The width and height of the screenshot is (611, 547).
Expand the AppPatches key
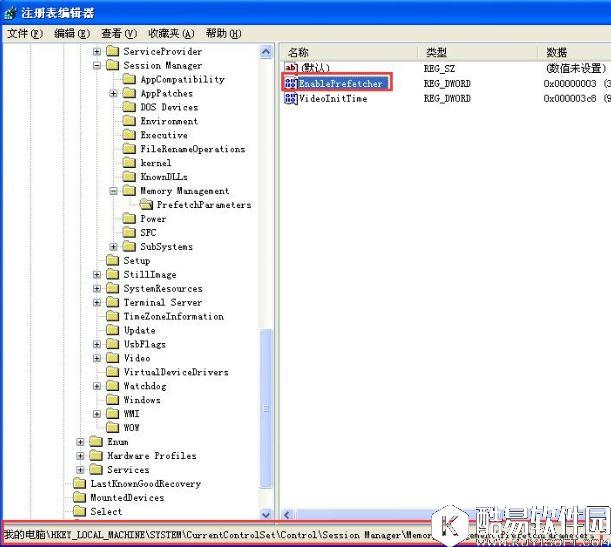pos(113,94)
